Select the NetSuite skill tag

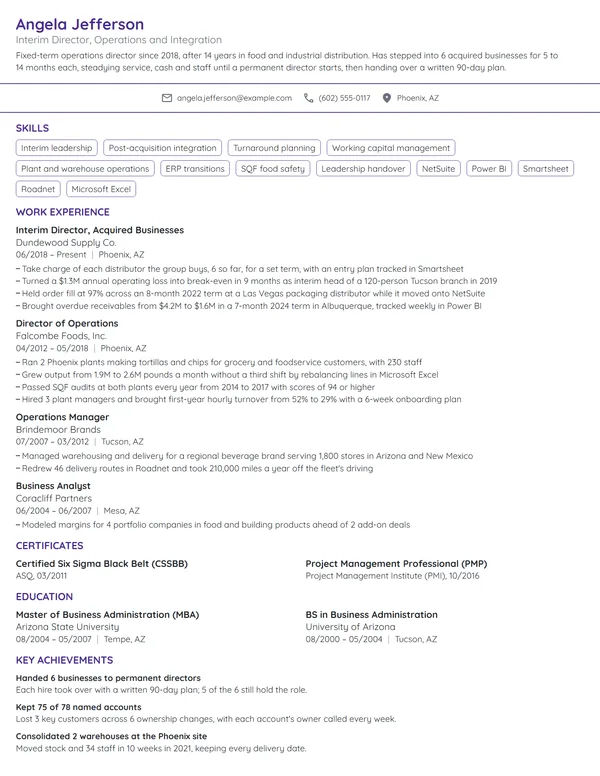coord(439,169)
